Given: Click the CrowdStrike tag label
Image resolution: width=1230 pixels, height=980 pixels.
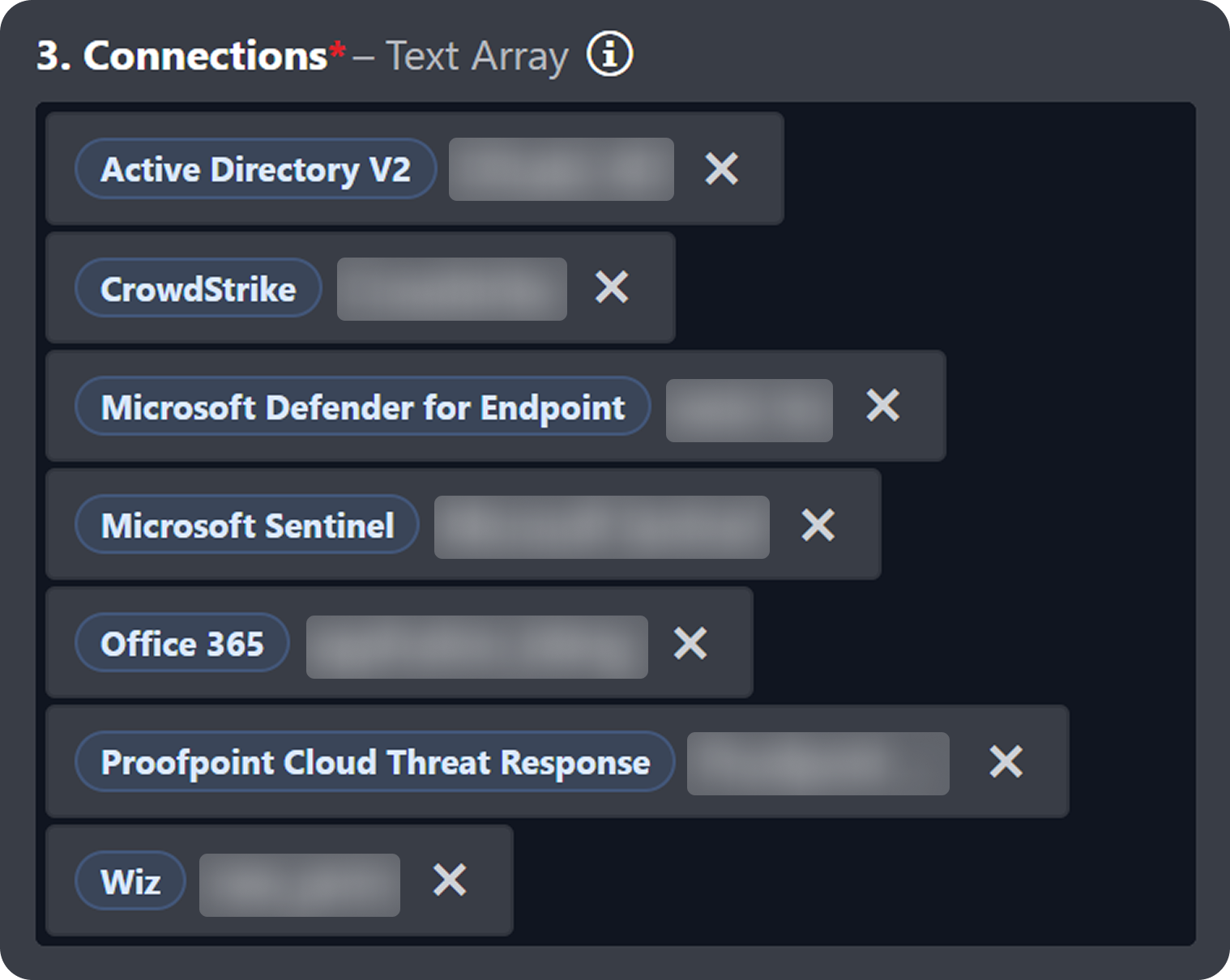Looking at the screenshot, I should 198,289.
